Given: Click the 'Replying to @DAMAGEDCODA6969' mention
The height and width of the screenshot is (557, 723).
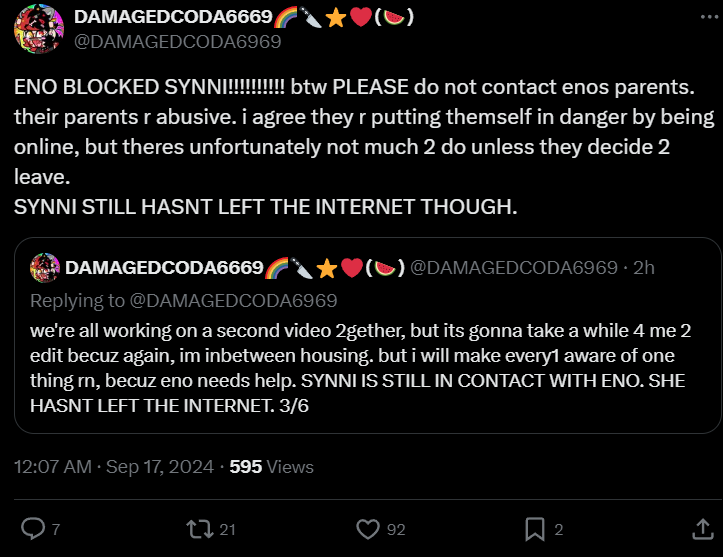Looking at the screenshot, I should (x=233, y=301).
